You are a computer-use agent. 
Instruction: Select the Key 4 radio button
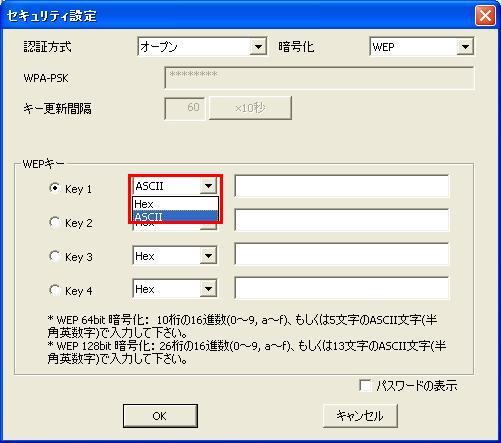[55, 290]
